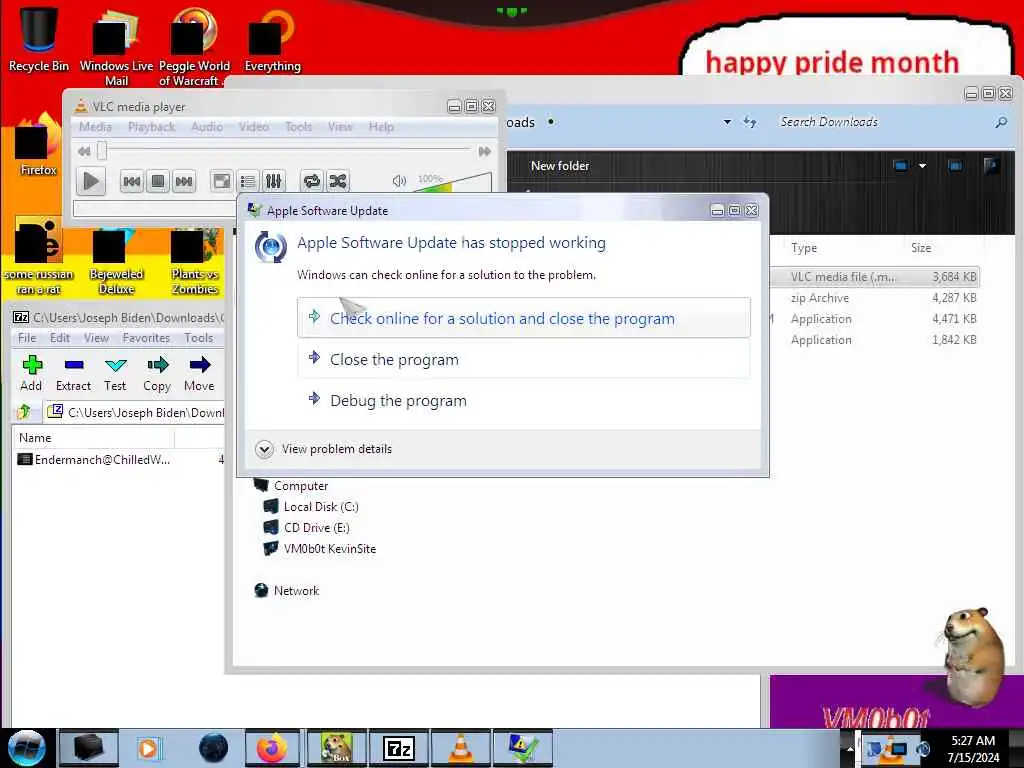Toggle VLC fullscreen video button
The width and height of the screenshot is (1024, 768).
click(221, 181)
